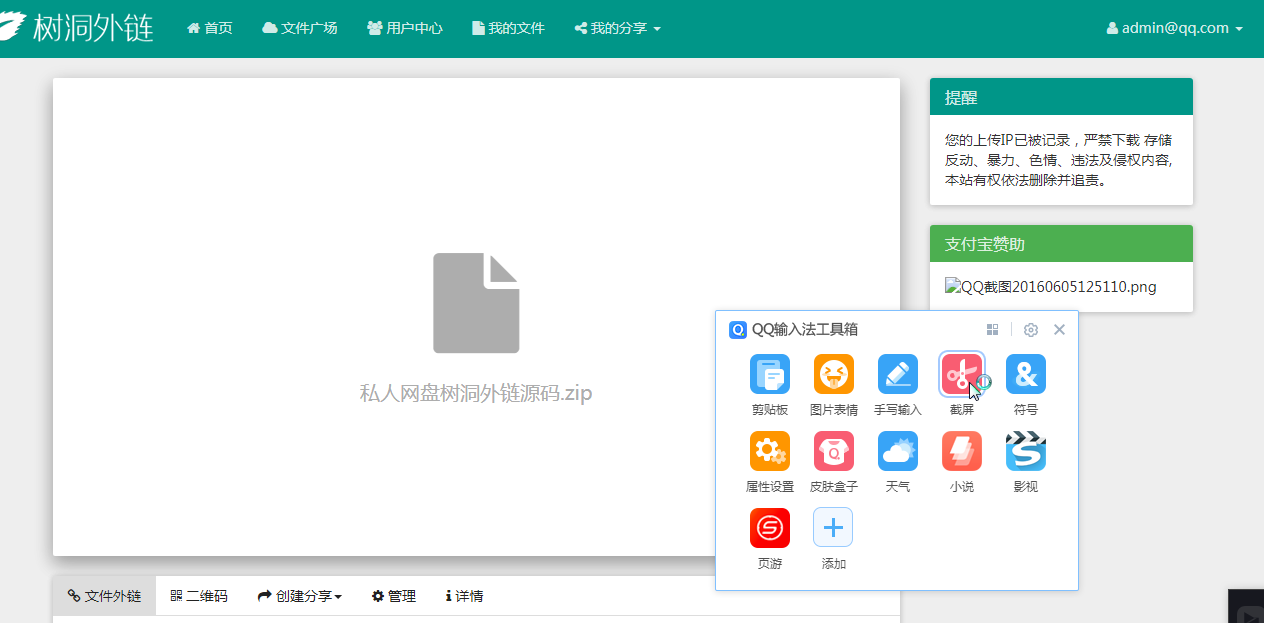Launch the 手写输入 handwriting tool
1264x623 pixels.
[x=897, y=375]
